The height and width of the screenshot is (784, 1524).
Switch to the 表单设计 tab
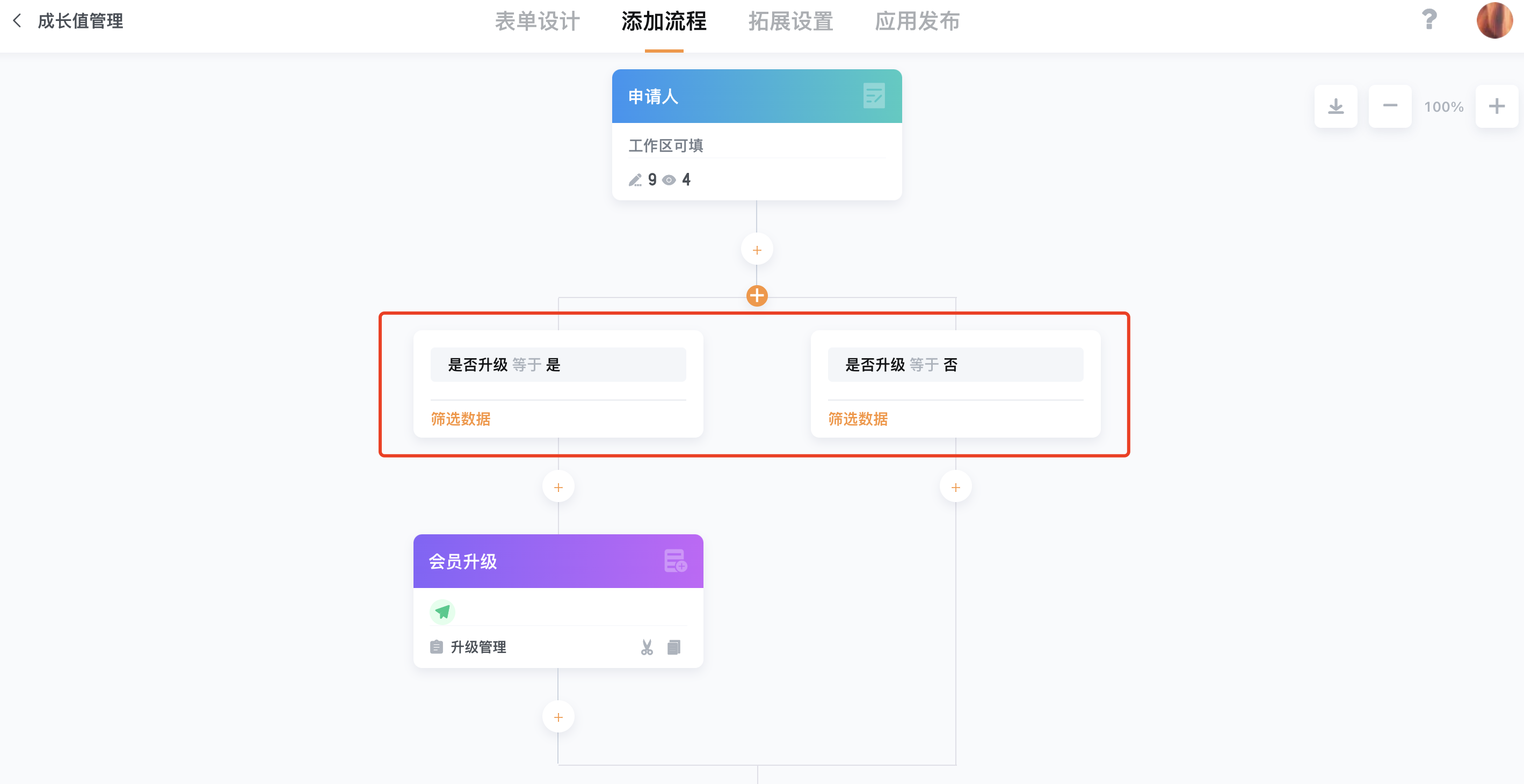[x=537, y=21]
